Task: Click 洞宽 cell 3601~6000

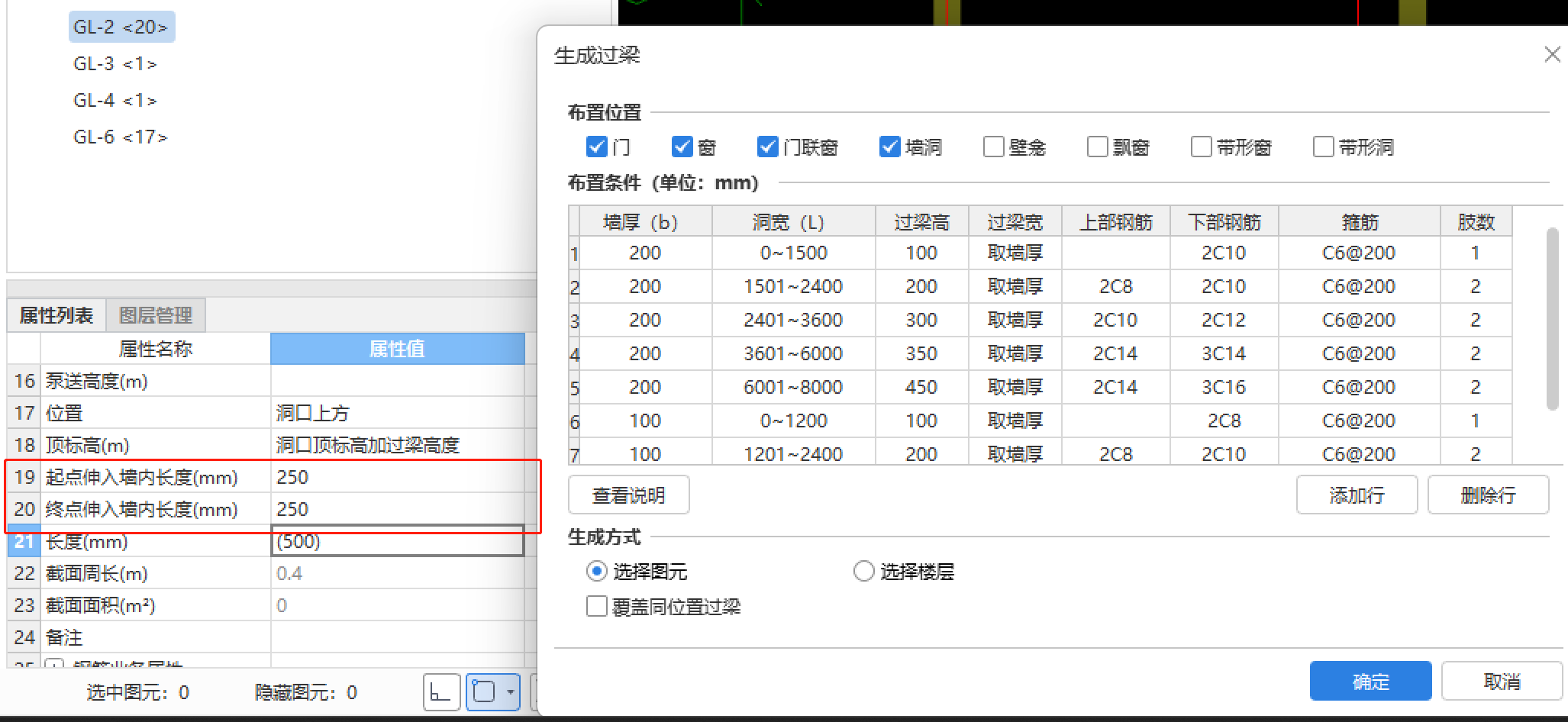Action: pyautogui.click(x=793, y=353)
